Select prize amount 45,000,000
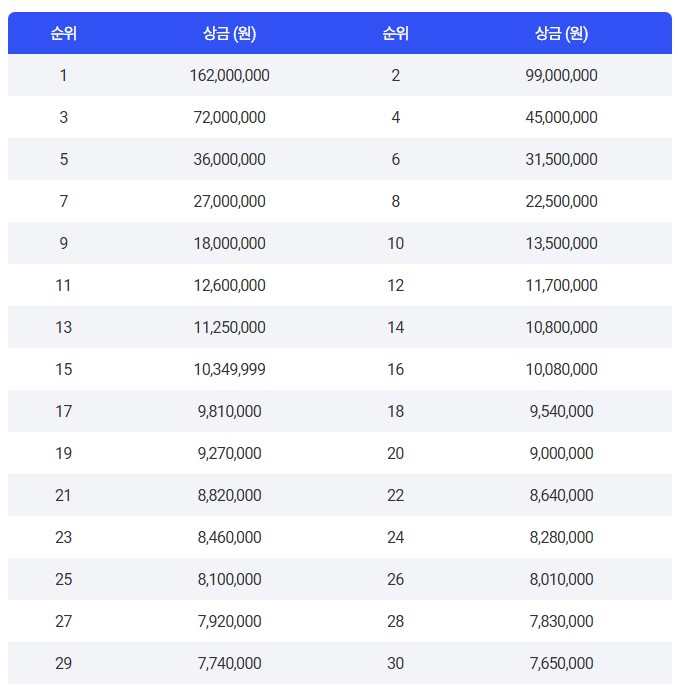 pyautogui.click(x=561, y=117)
